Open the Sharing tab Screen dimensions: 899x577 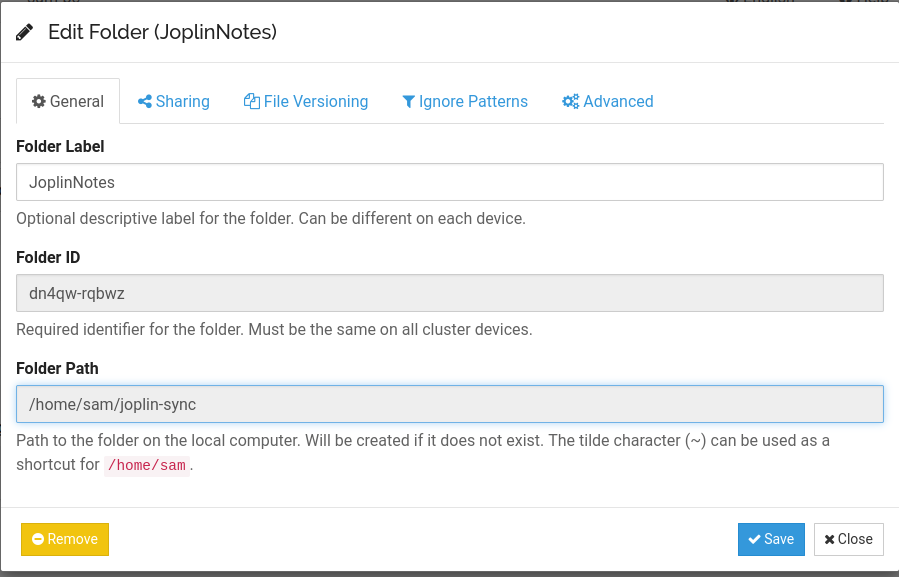point(174,102)
